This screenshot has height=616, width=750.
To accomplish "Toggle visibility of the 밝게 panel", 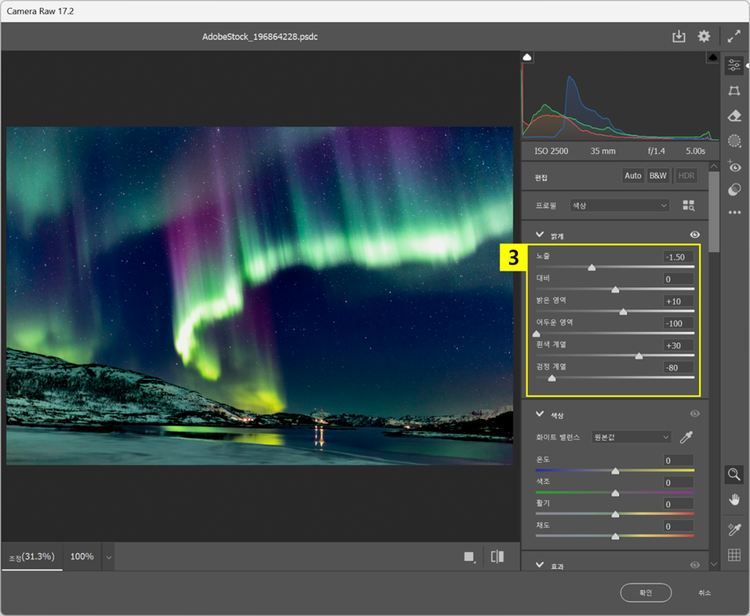I will tap(694, 234).
